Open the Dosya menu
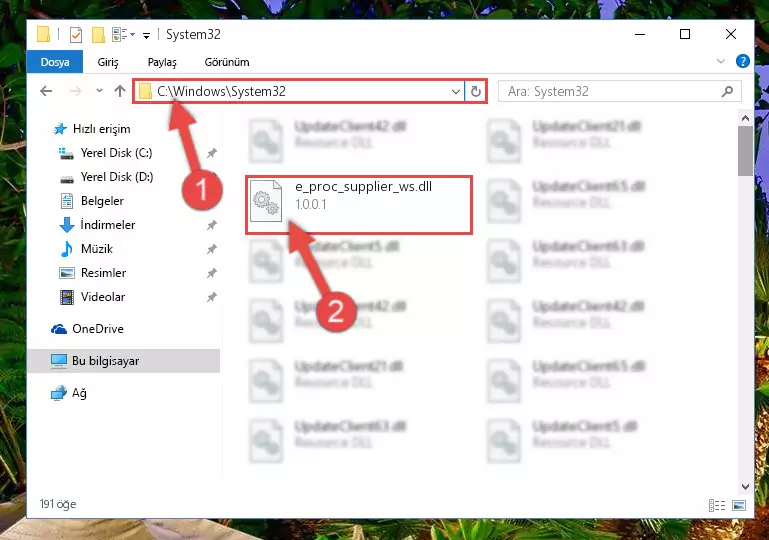 coord(55,62)
